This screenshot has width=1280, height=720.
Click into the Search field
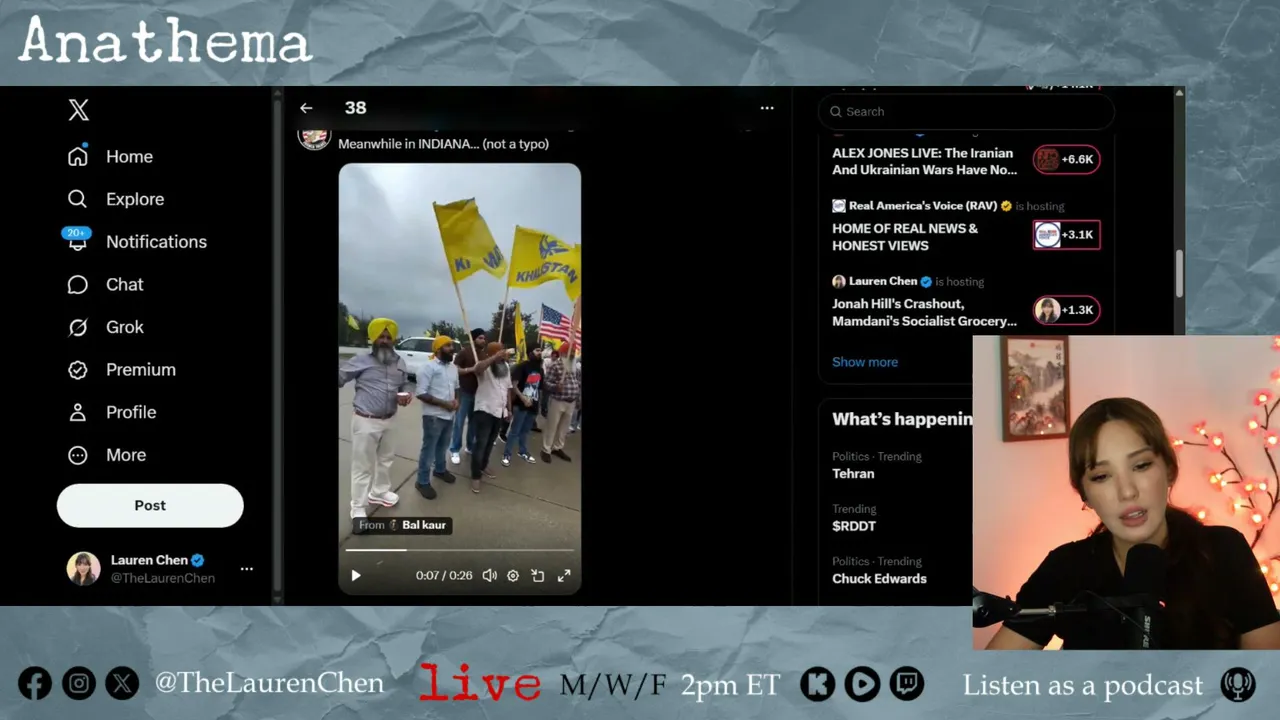pyautogui.click(x=966, y=112)
